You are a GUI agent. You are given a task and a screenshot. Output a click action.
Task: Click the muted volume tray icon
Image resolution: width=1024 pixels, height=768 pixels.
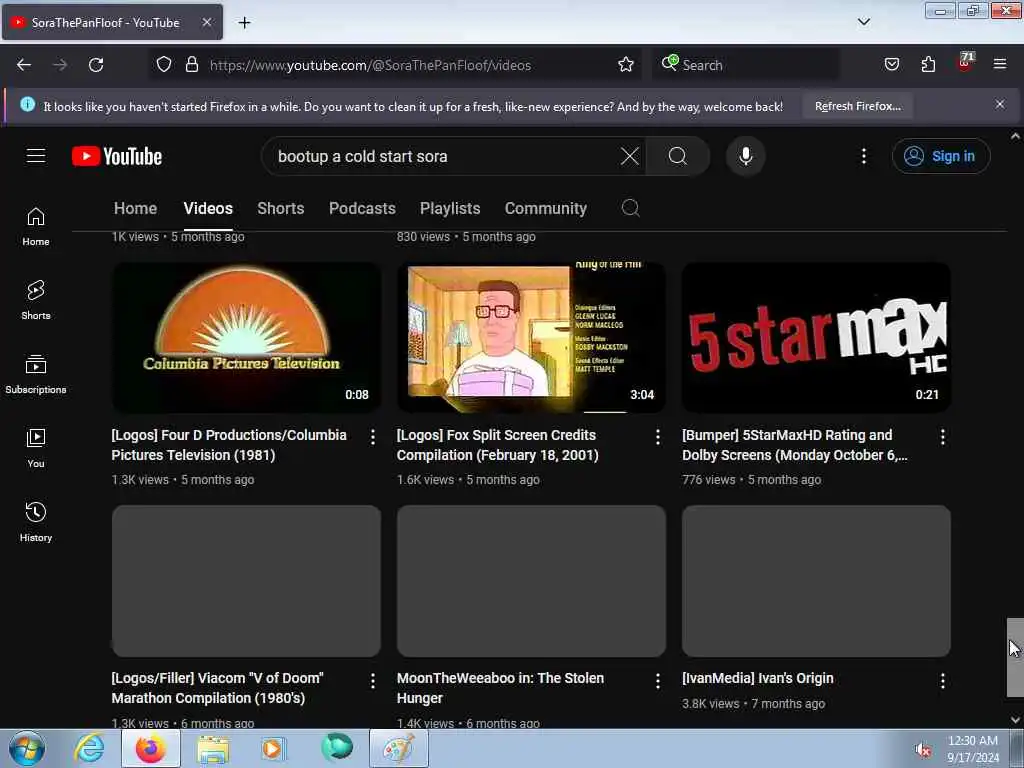[x=922, y=750]
